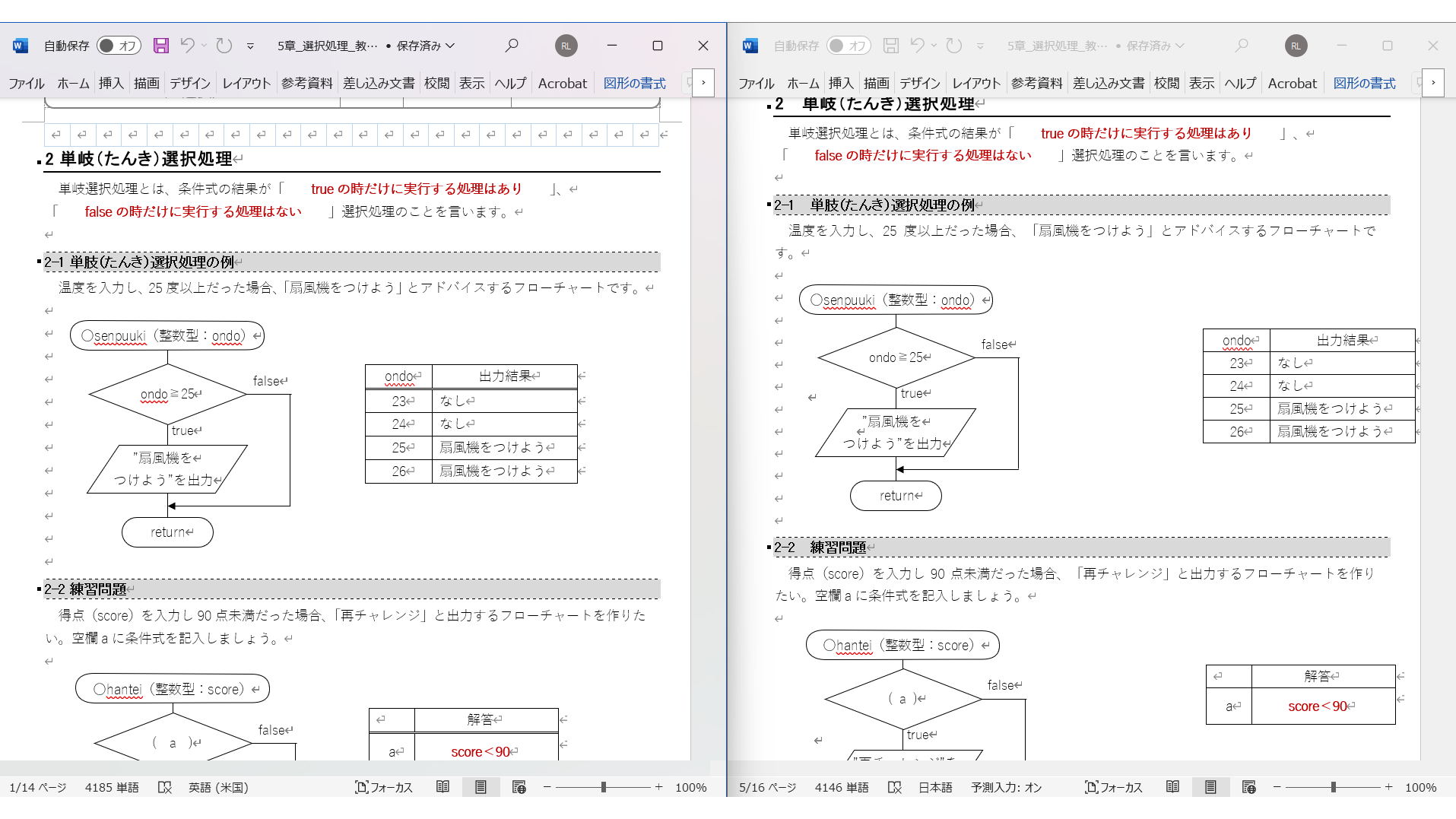Undo the last action in right window
The height and width of the screenshot is (819, 1456).
tap(917, 46)
